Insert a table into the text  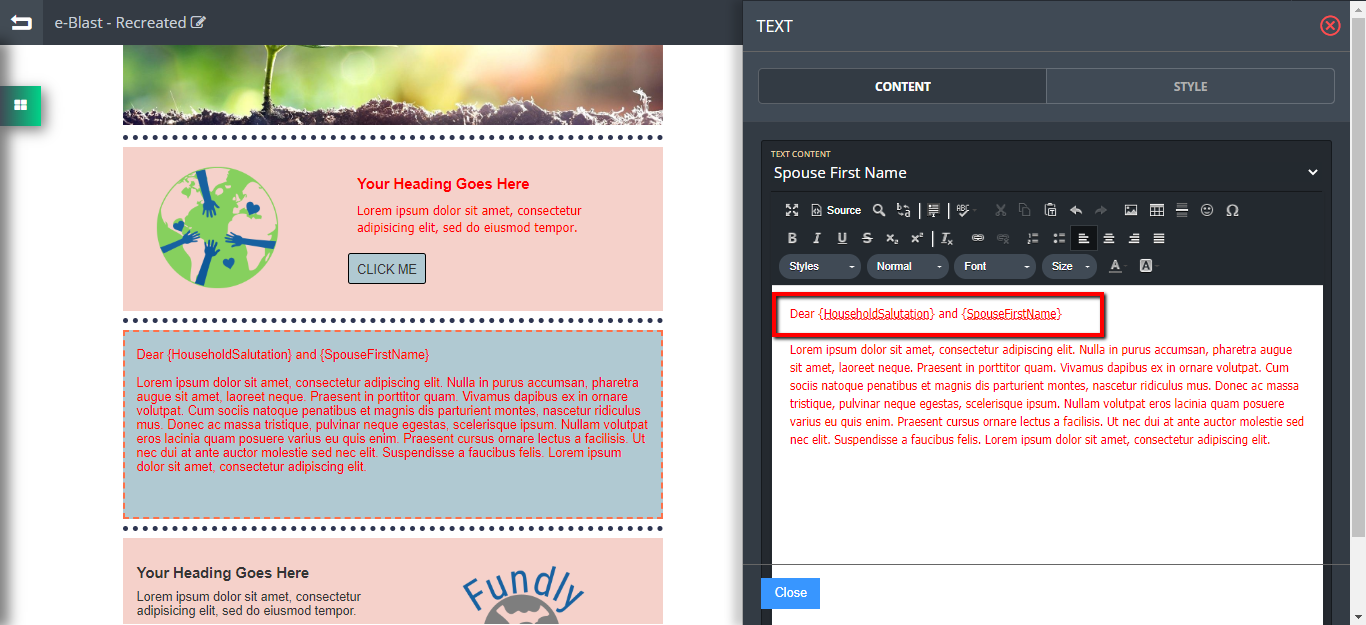pos(1157,210)
